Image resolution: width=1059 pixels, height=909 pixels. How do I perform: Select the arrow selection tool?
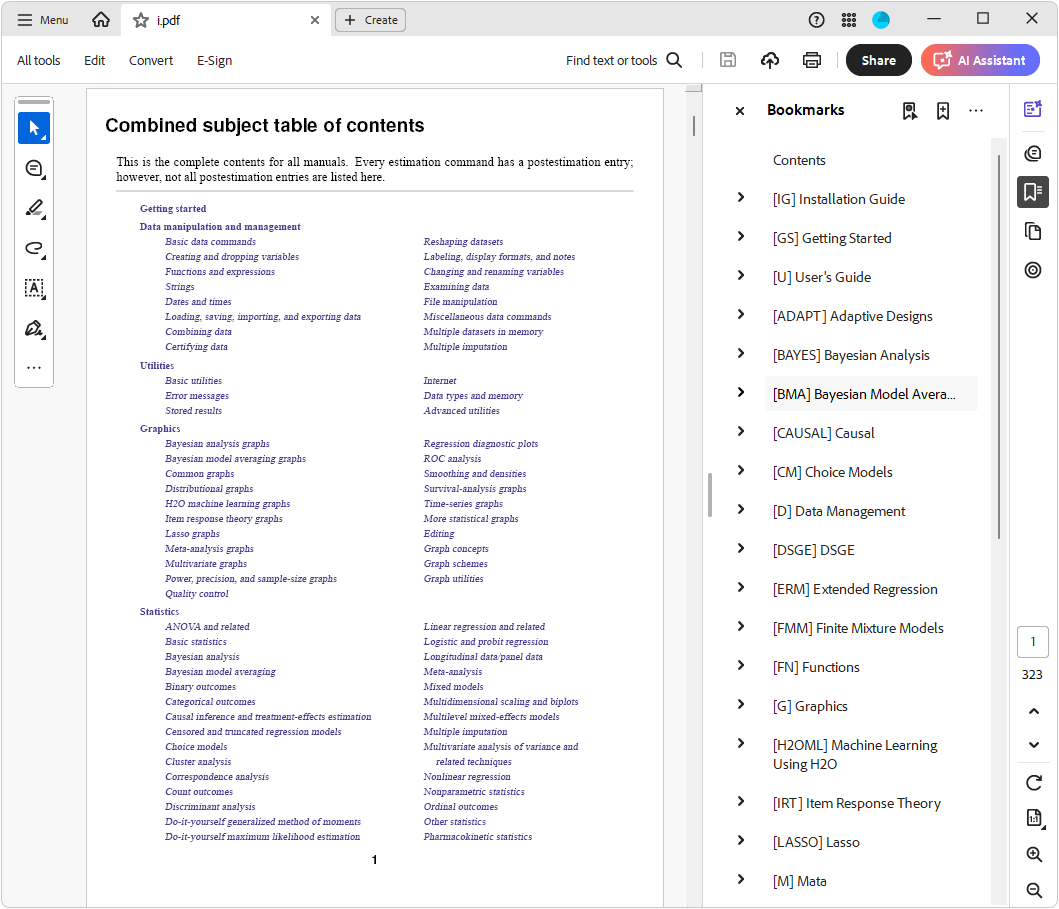pos(34,128)
